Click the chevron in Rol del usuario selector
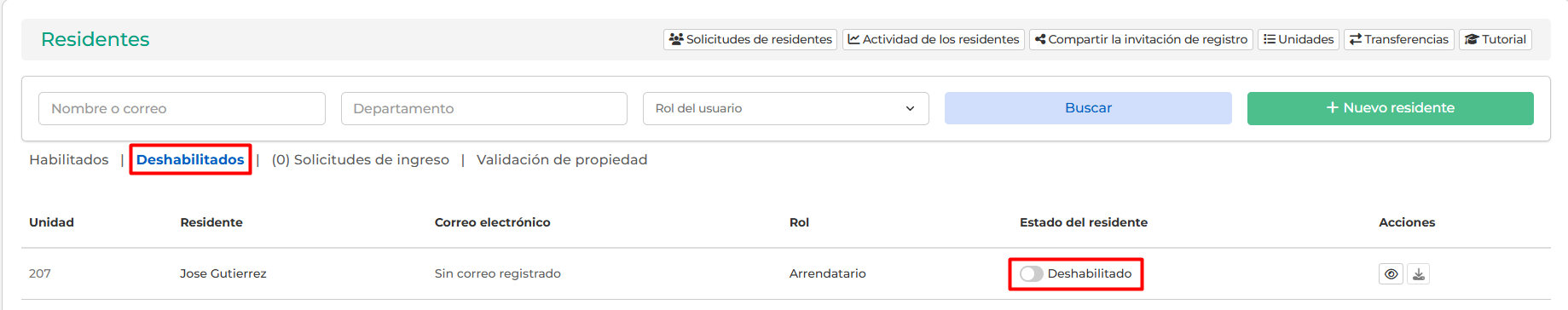Viewport: 1568px width, 310px height. pyautogui.click(x=910, y=108)
